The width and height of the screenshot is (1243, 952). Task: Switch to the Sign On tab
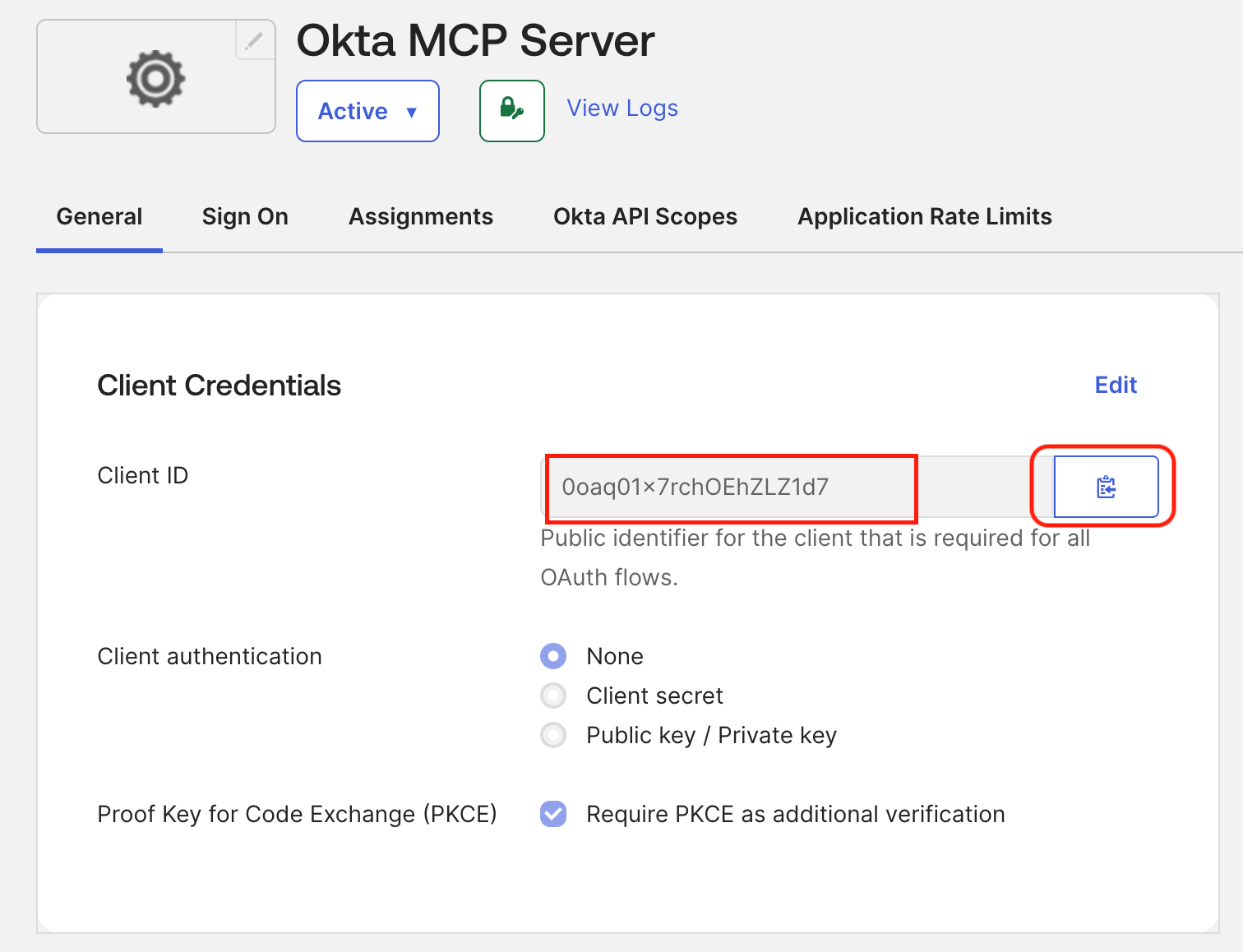(245, 217)
